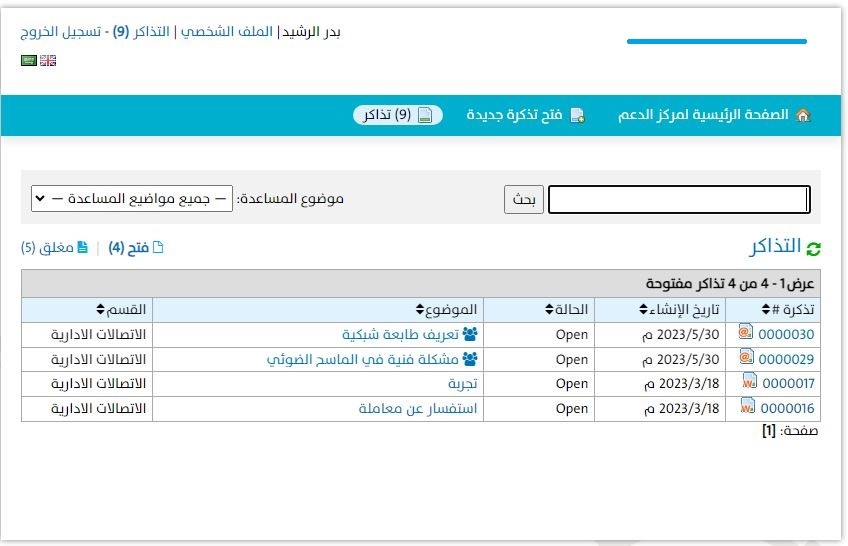Click the UK flag language icon
This screenshot has width=848, height=546.
point(48,61)
